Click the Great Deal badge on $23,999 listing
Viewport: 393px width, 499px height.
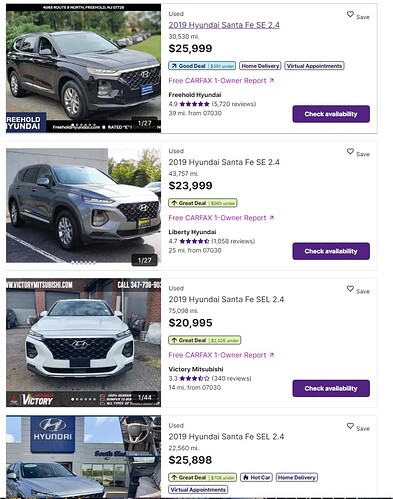tap(203, 203)
